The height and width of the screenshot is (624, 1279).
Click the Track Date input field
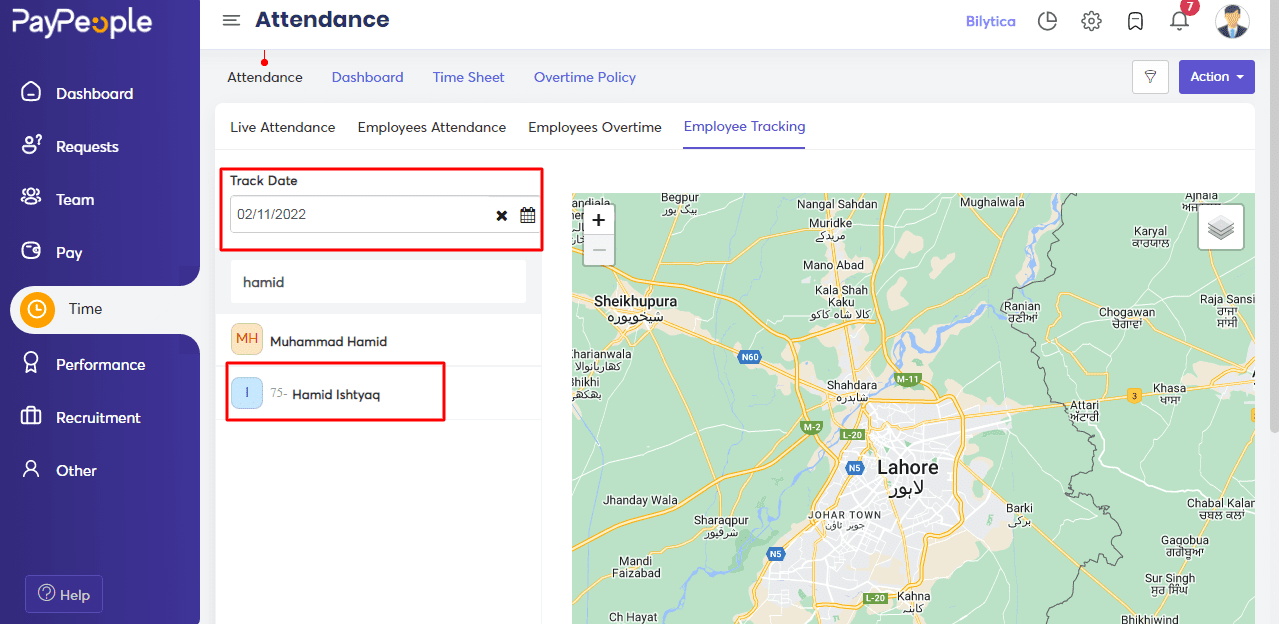384,214
